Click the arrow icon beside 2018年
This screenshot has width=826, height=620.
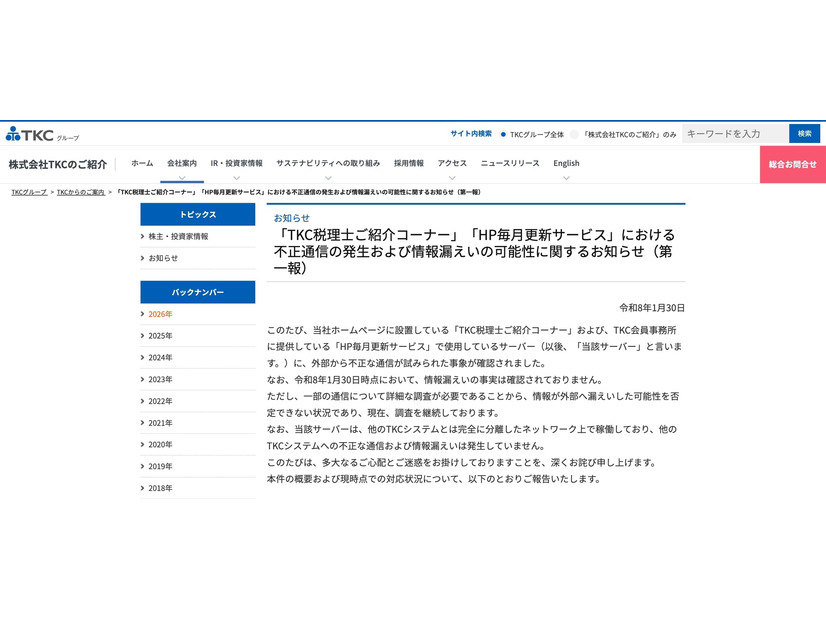141,488
